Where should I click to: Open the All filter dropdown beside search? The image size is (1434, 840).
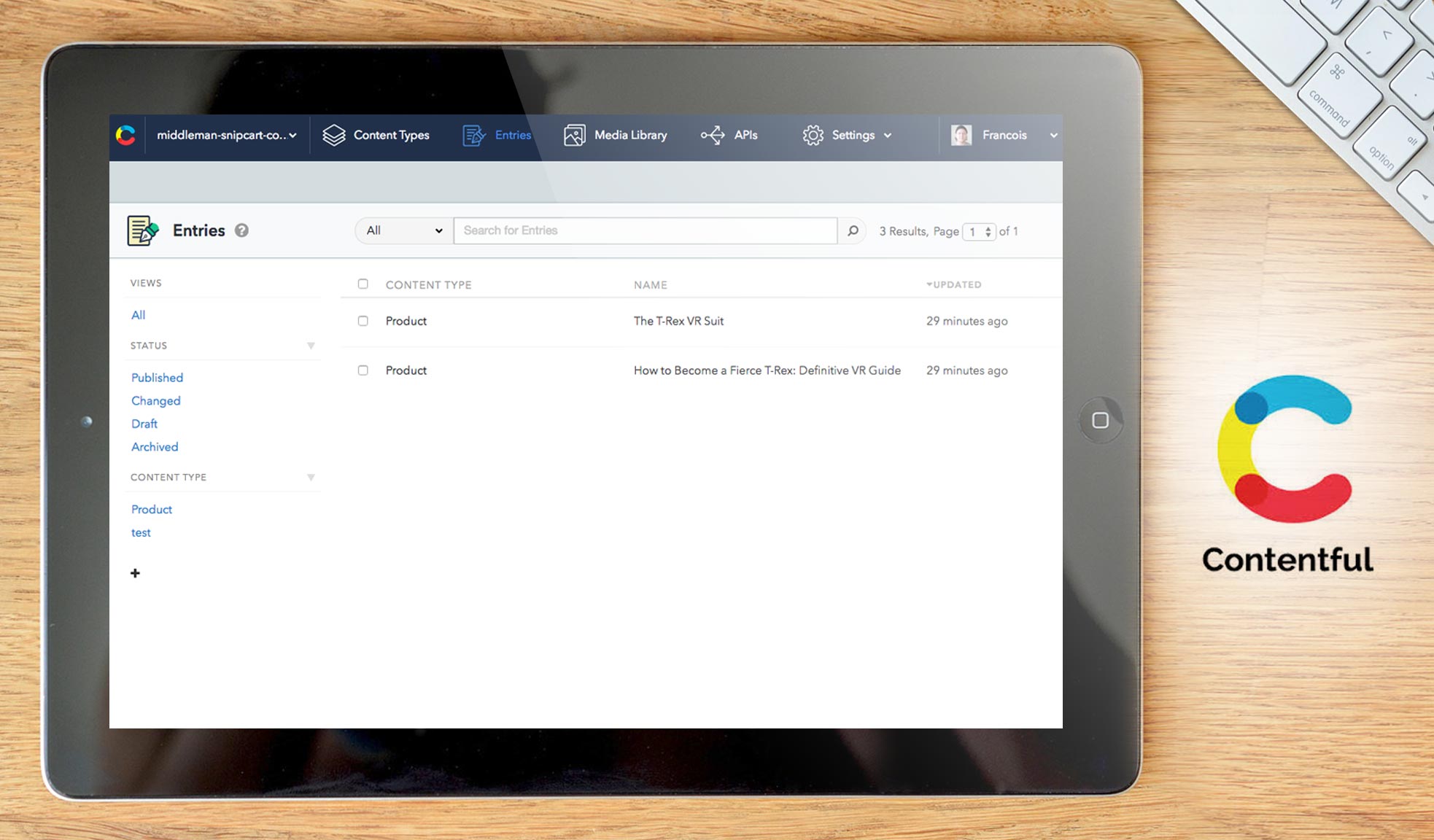403,230
